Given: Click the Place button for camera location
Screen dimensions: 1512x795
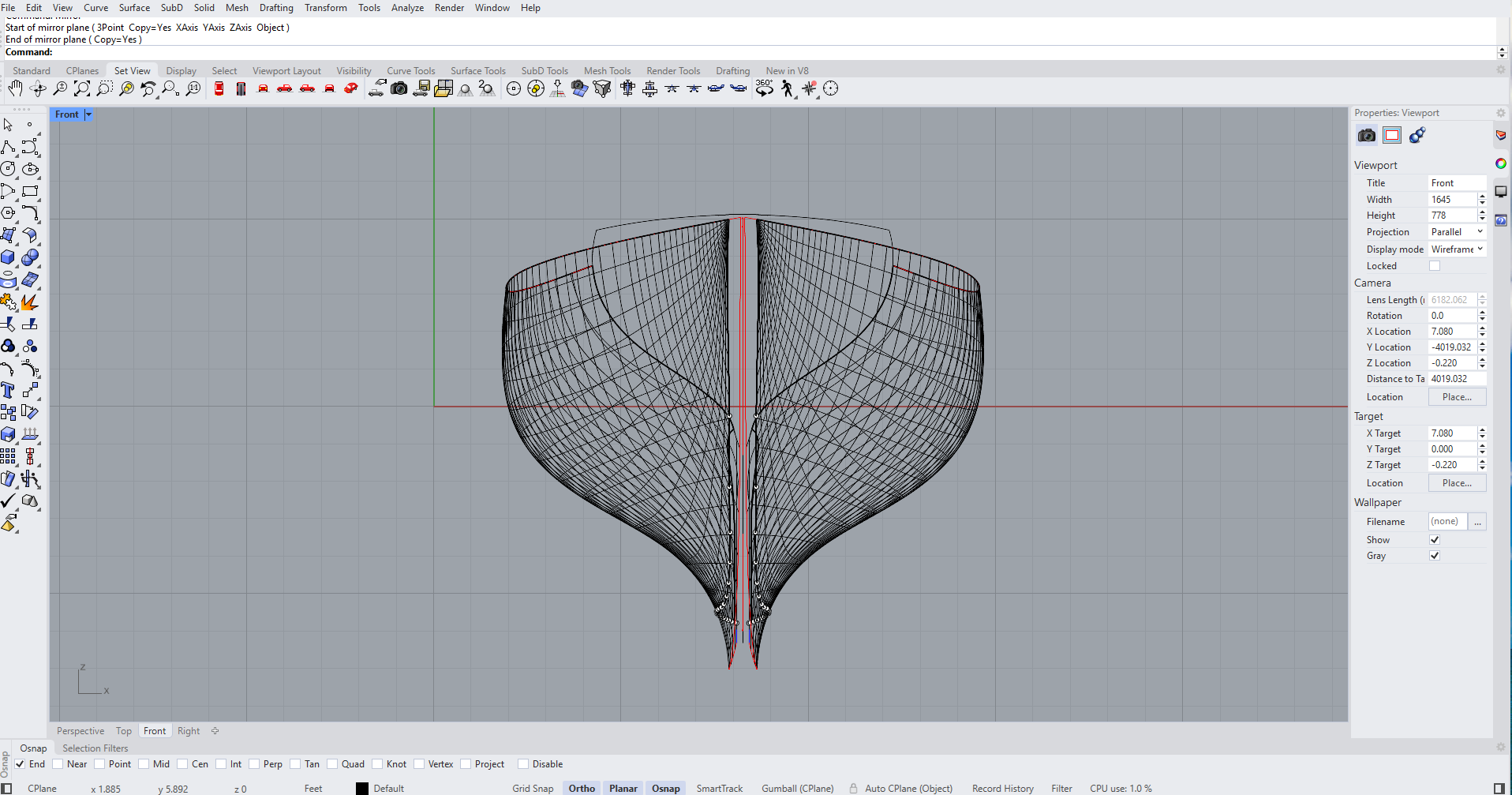Looking at the screenshot, I should point(1456,397).
